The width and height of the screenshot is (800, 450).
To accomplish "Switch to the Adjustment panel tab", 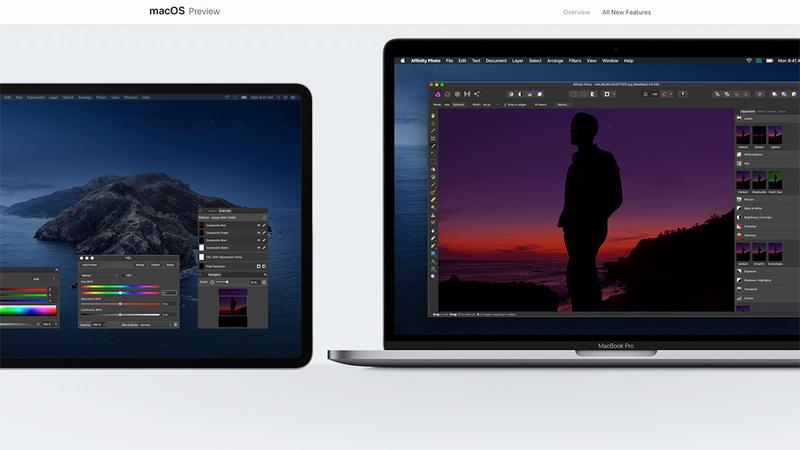I will pyautogui.click(x=747, y=111).
